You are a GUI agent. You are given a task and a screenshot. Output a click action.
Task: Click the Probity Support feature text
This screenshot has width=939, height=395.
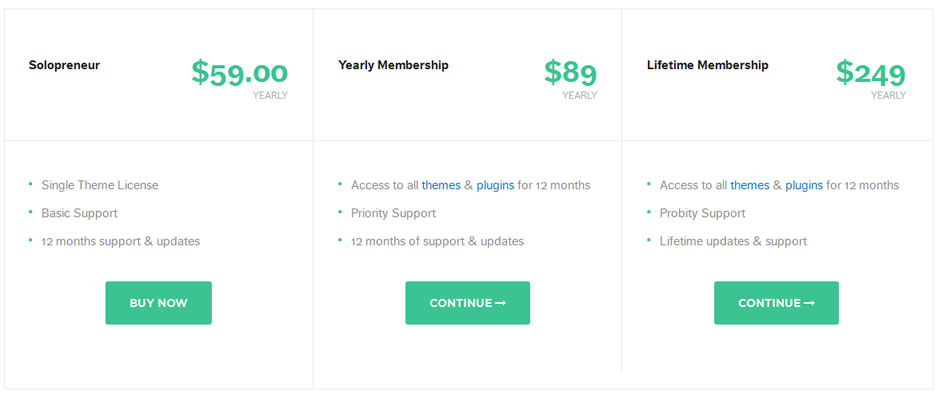click(x=702, y=213)
